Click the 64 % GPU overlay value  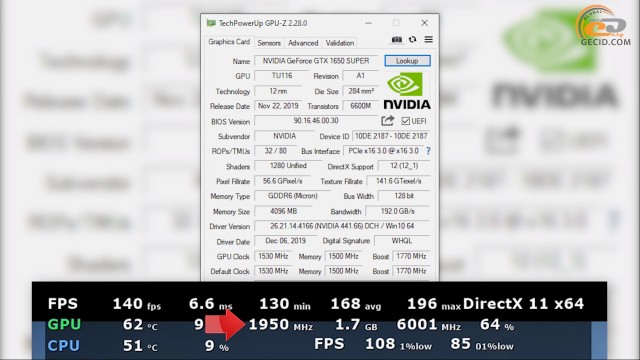[497, 324]
